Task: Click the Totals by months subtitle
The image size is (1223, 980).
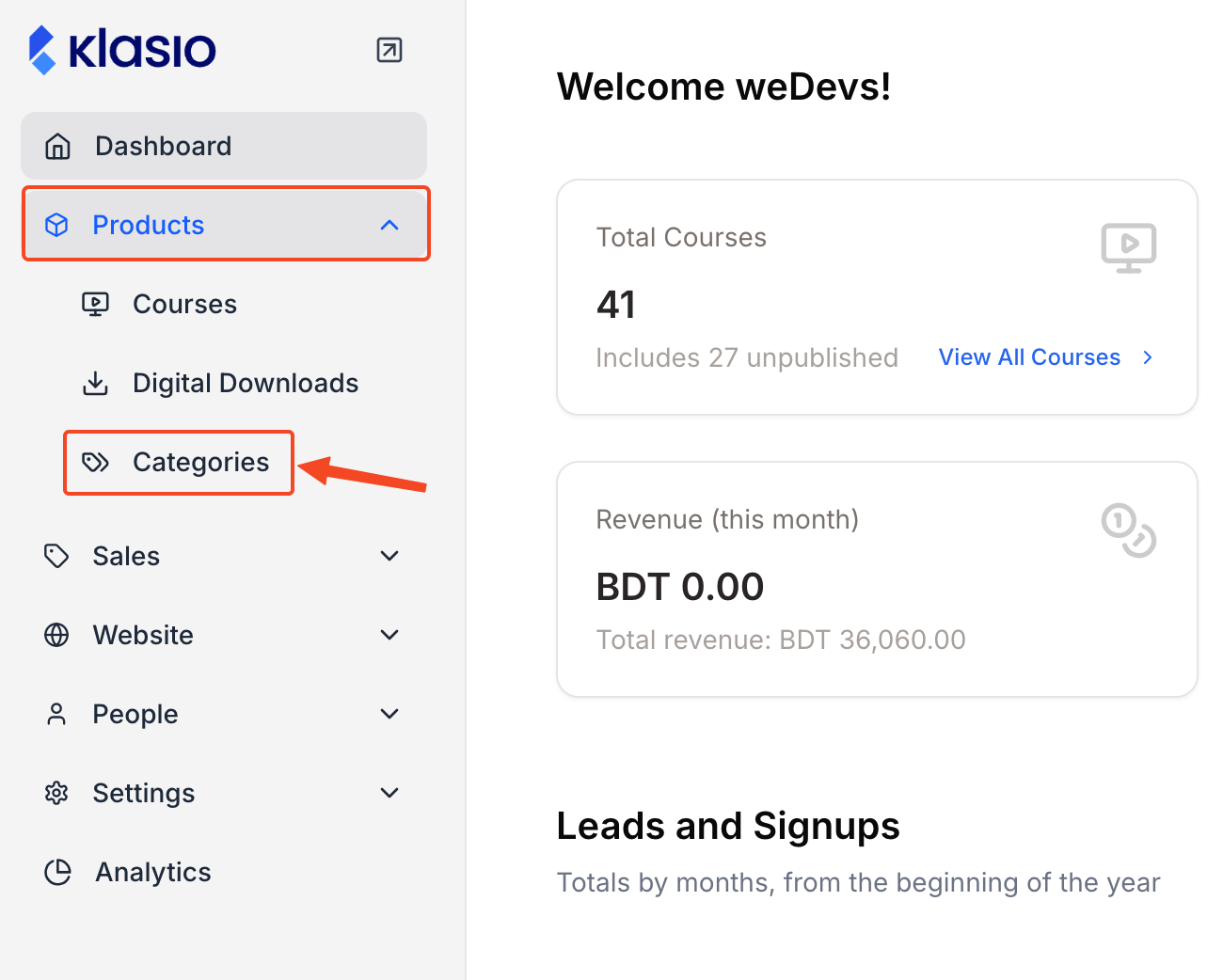Action: click(x=858, y=882)
